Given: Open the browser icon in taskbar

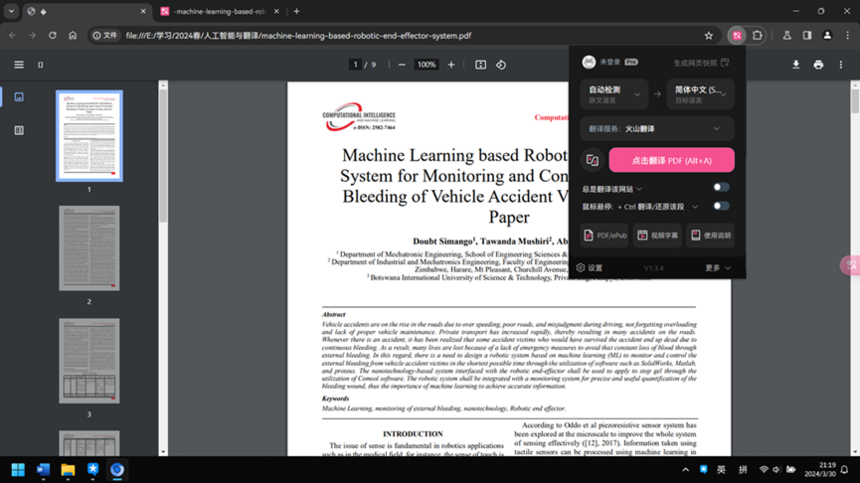Looking at the screenshot, I should tap(117, 470).
